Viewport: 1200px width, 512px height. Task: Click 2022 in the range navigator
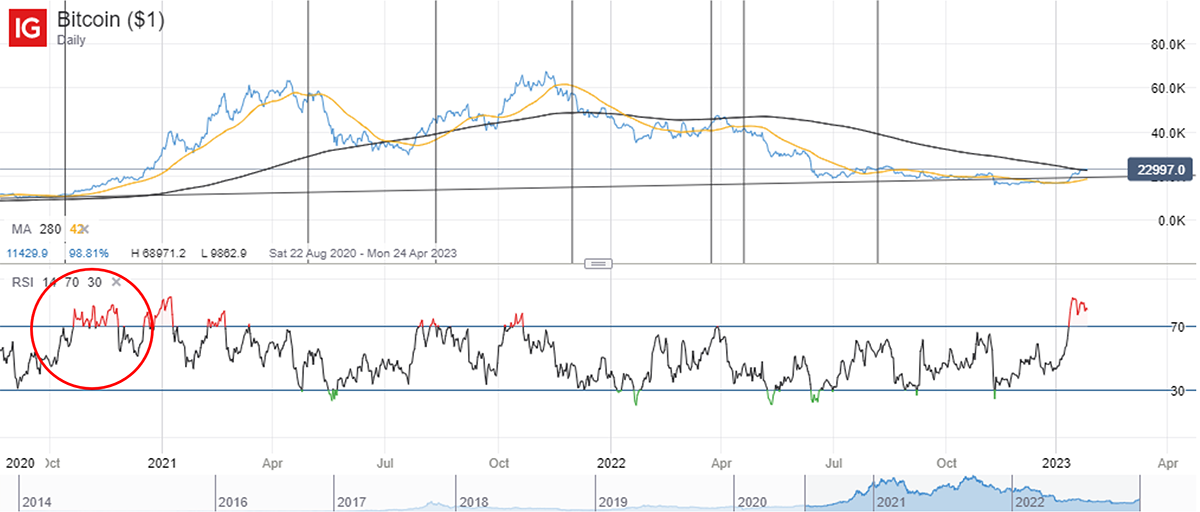coord(1030,501)
